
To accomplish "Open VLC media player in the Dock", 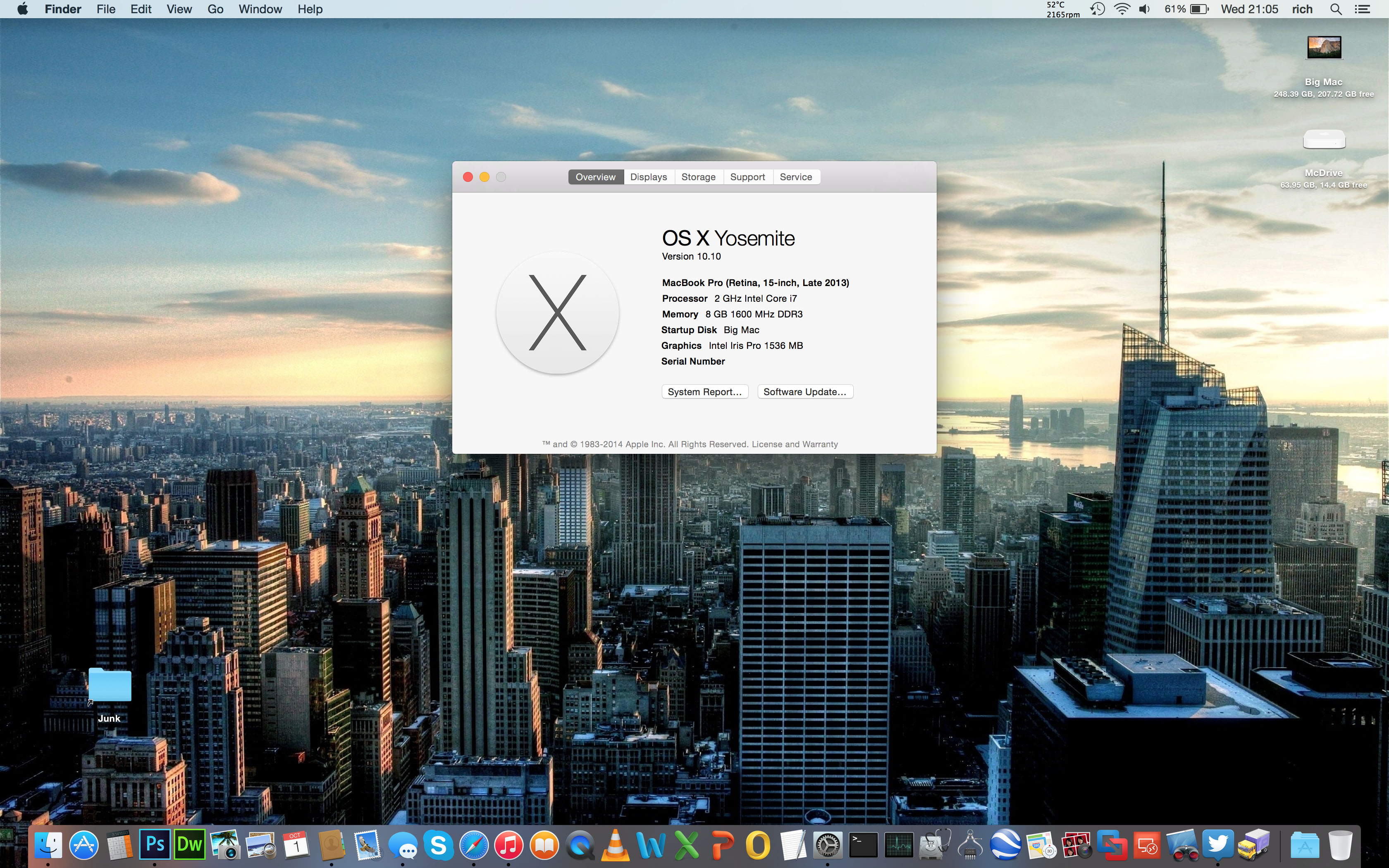I will (615, 845).
